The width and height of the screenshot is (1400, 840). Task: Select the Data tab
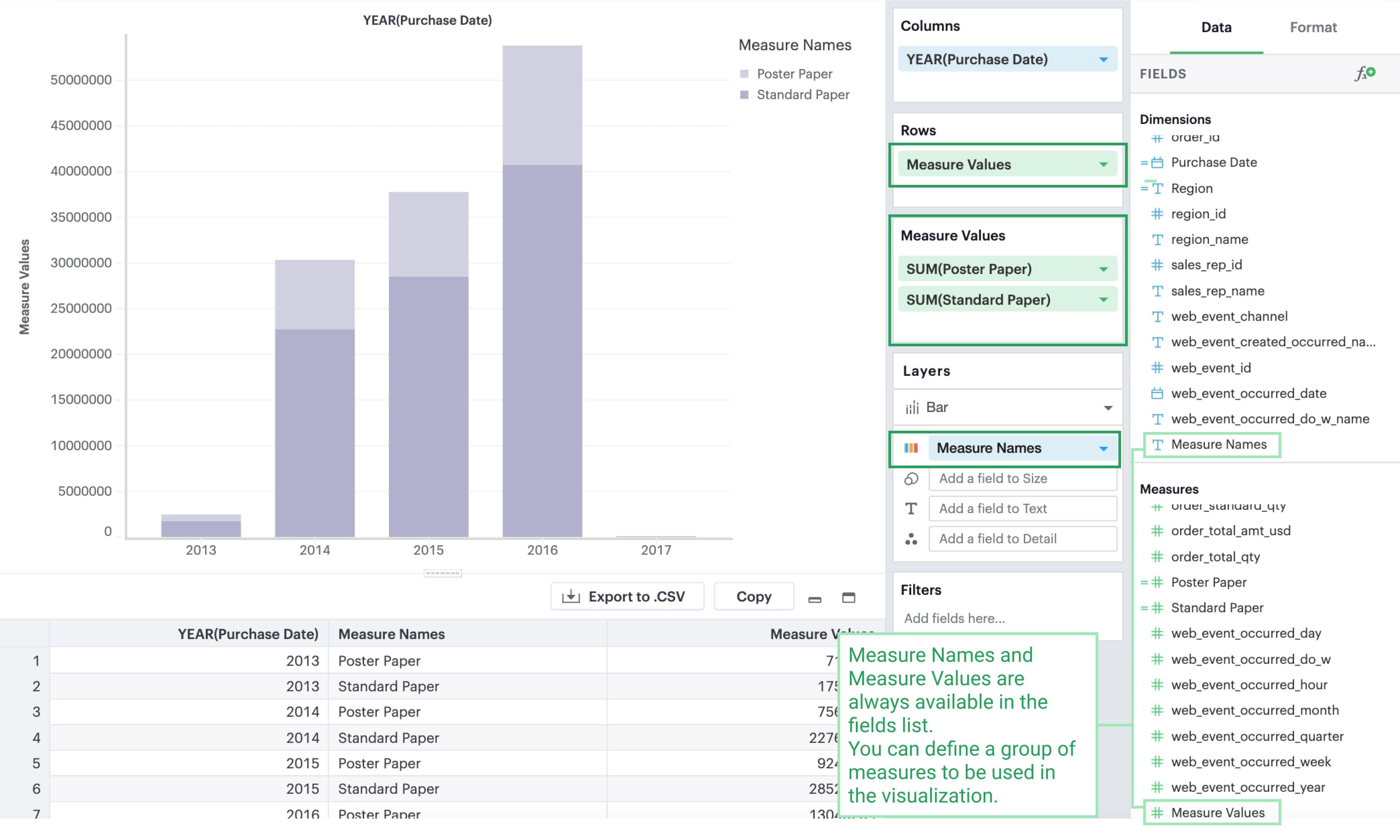1216,27
